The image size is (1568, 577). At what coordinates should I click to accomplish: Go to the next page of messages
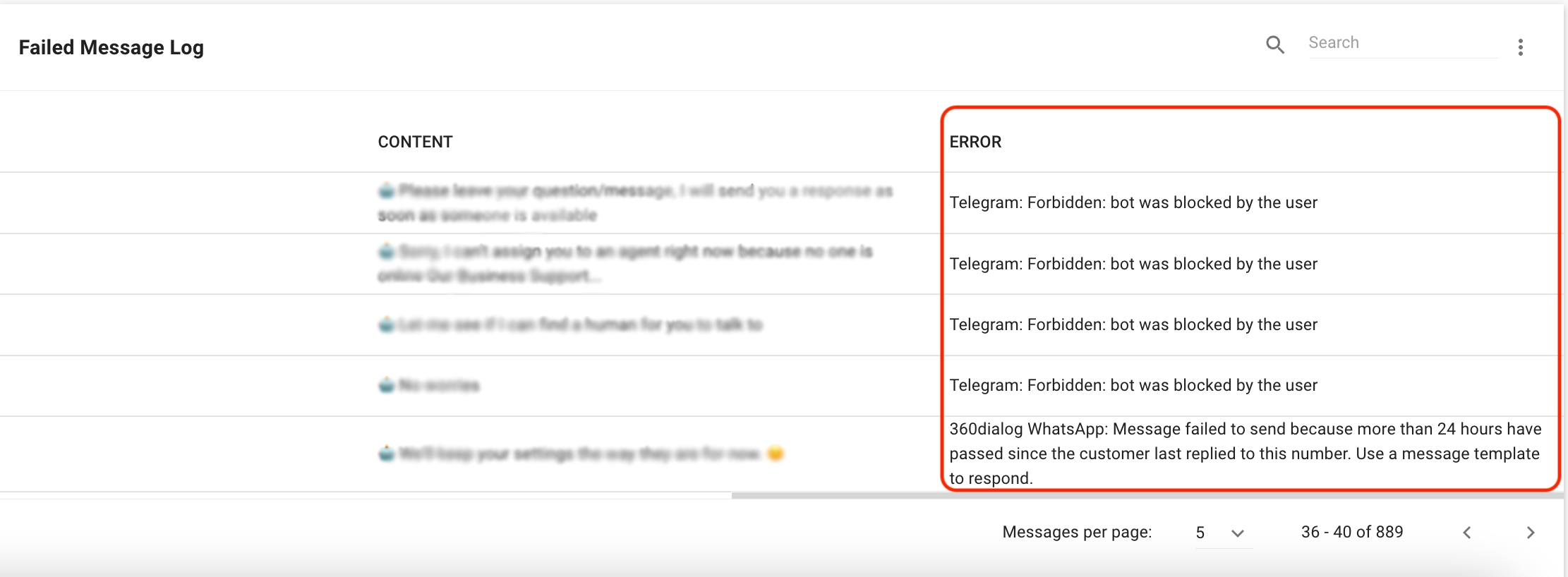coord(1530,533)
